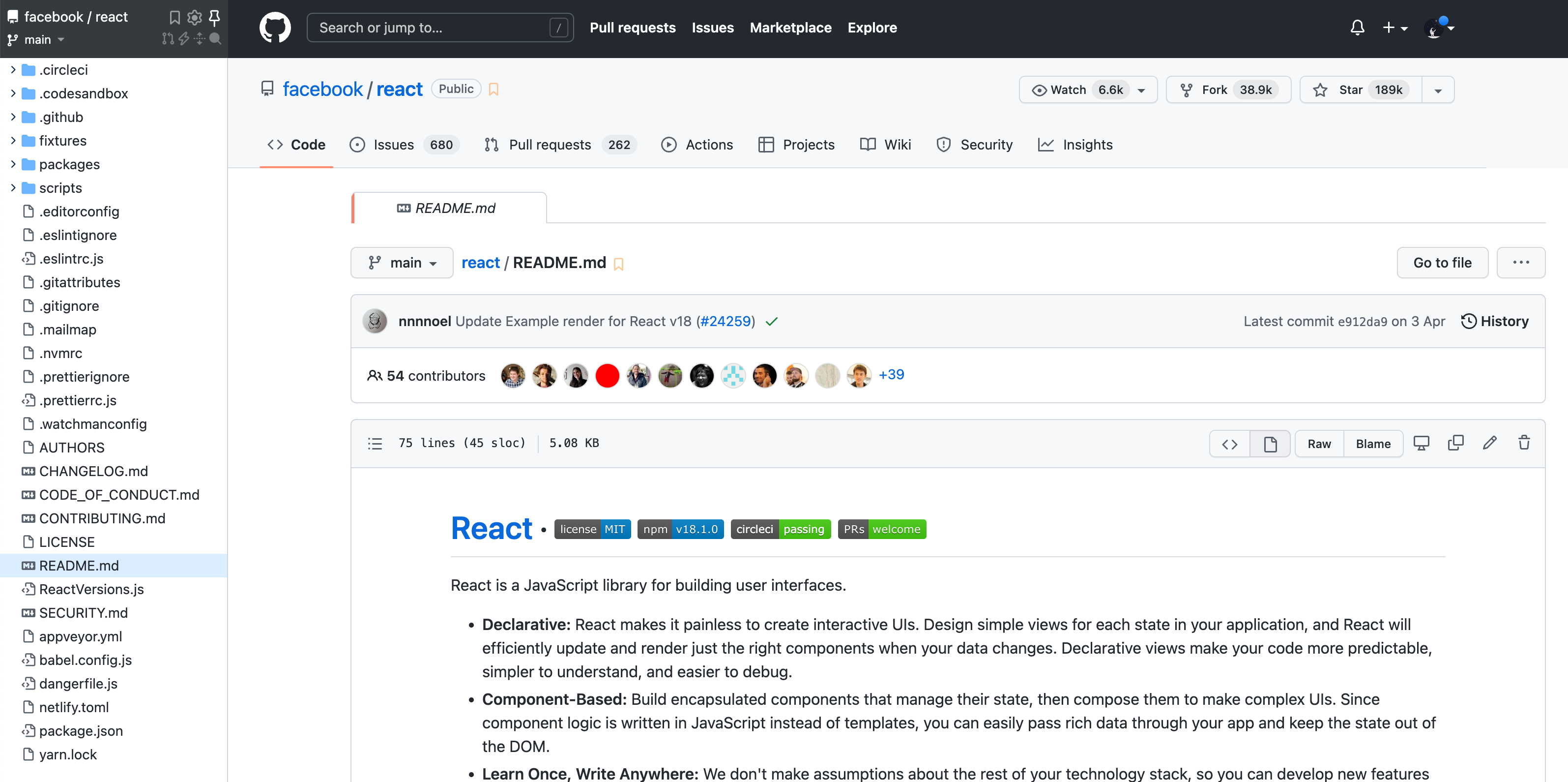Open the Pull requests repository tab
This screenshot has width=1568, height=782.
(x=549, y=145)
